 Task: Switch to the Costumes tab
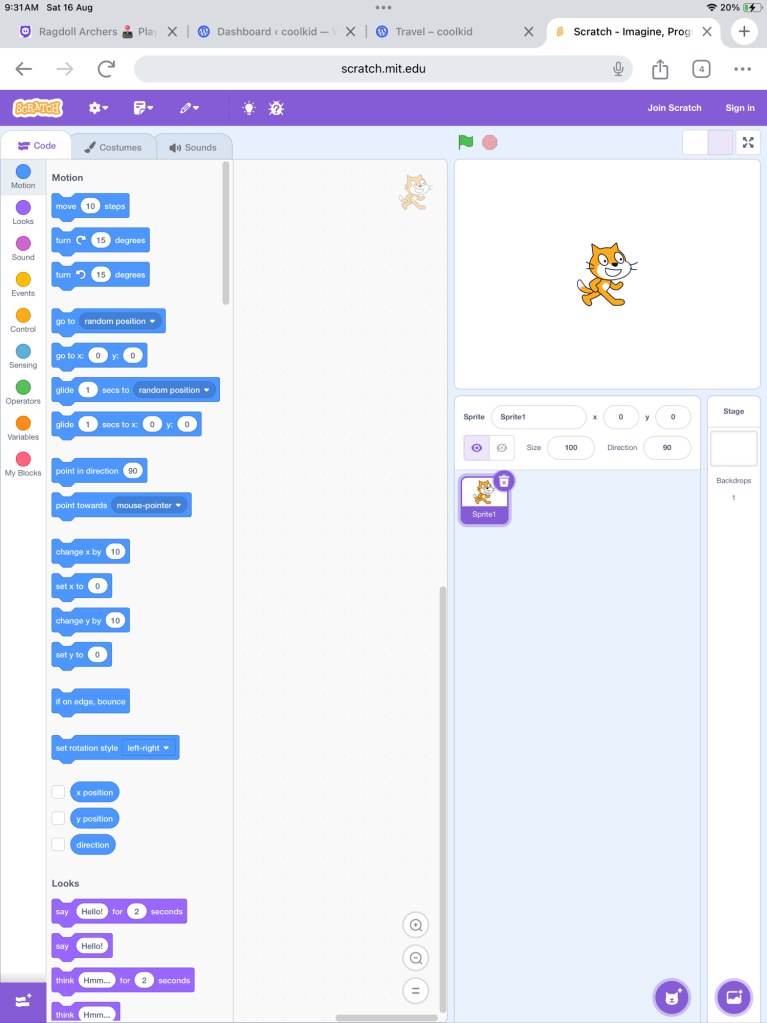(x=113, y=147)
